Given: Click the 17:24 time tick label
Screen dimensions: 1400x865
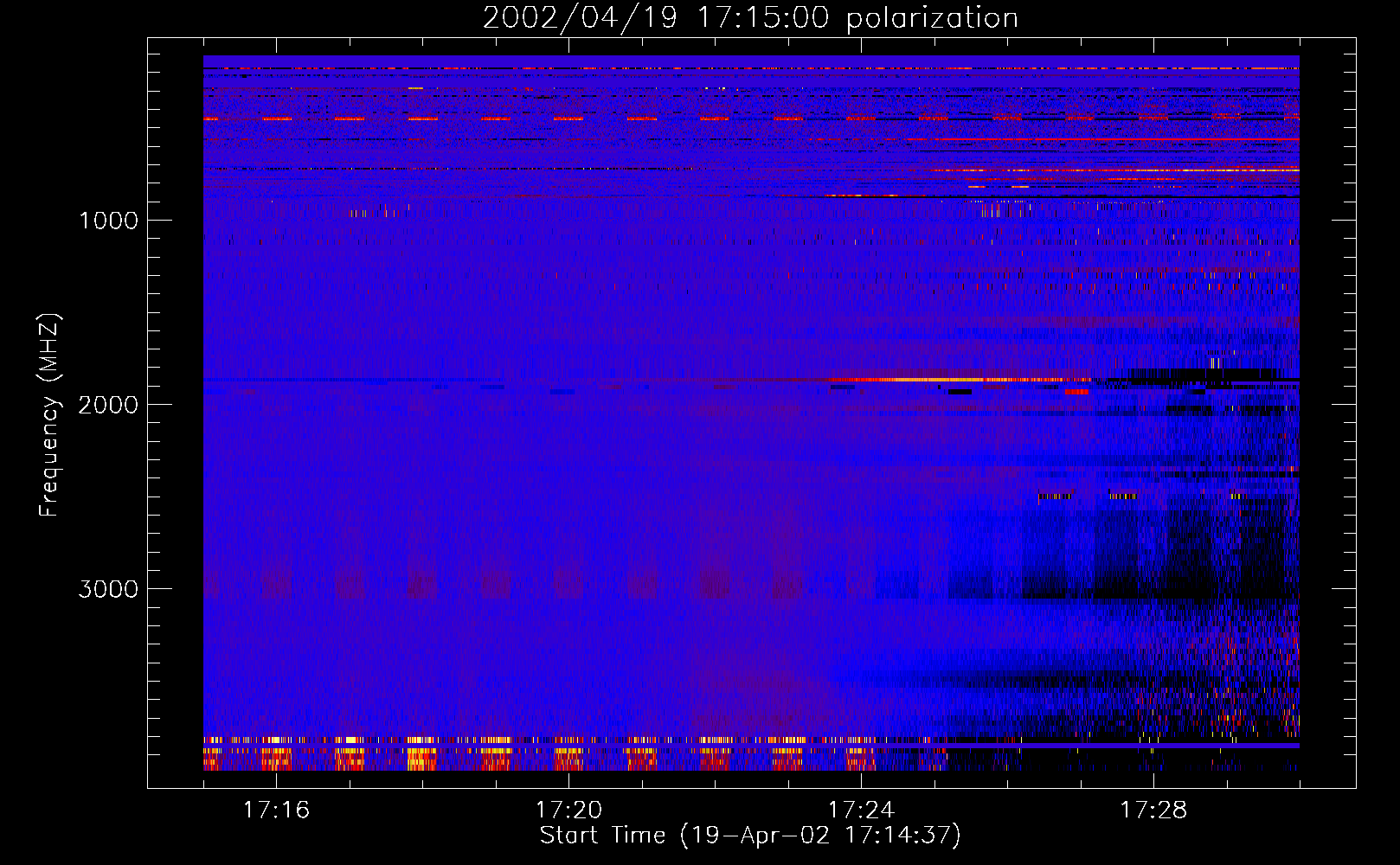Looking at the screenshot, I should (861, 810).
